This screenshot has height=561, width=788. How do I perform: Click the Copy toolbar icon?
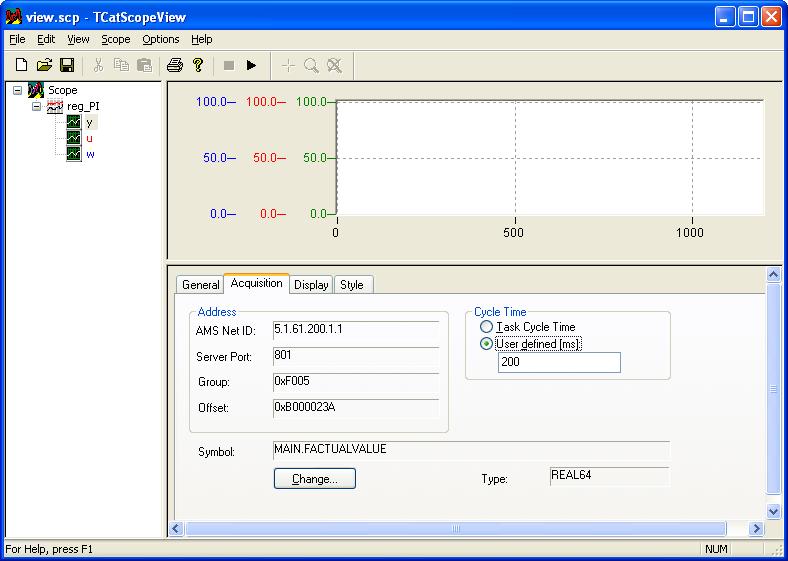coord(121,65)
